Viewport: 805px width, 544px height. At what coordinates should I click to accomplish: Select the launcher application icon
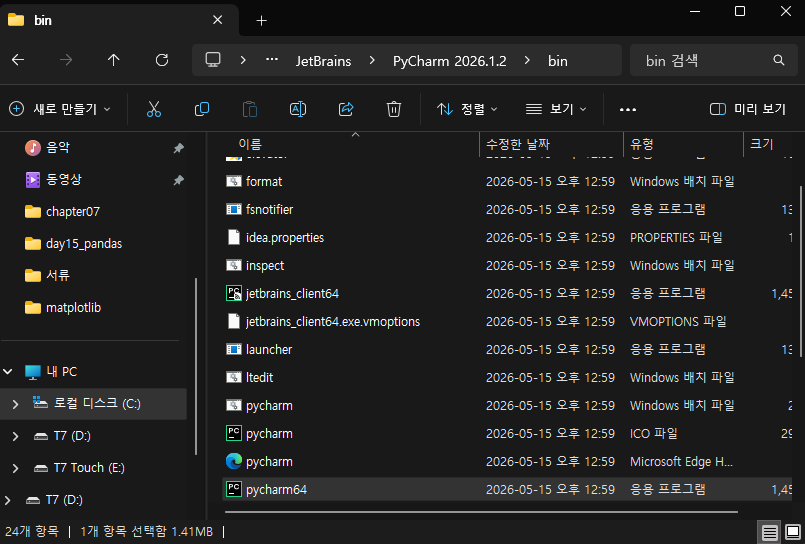point(234,349)
